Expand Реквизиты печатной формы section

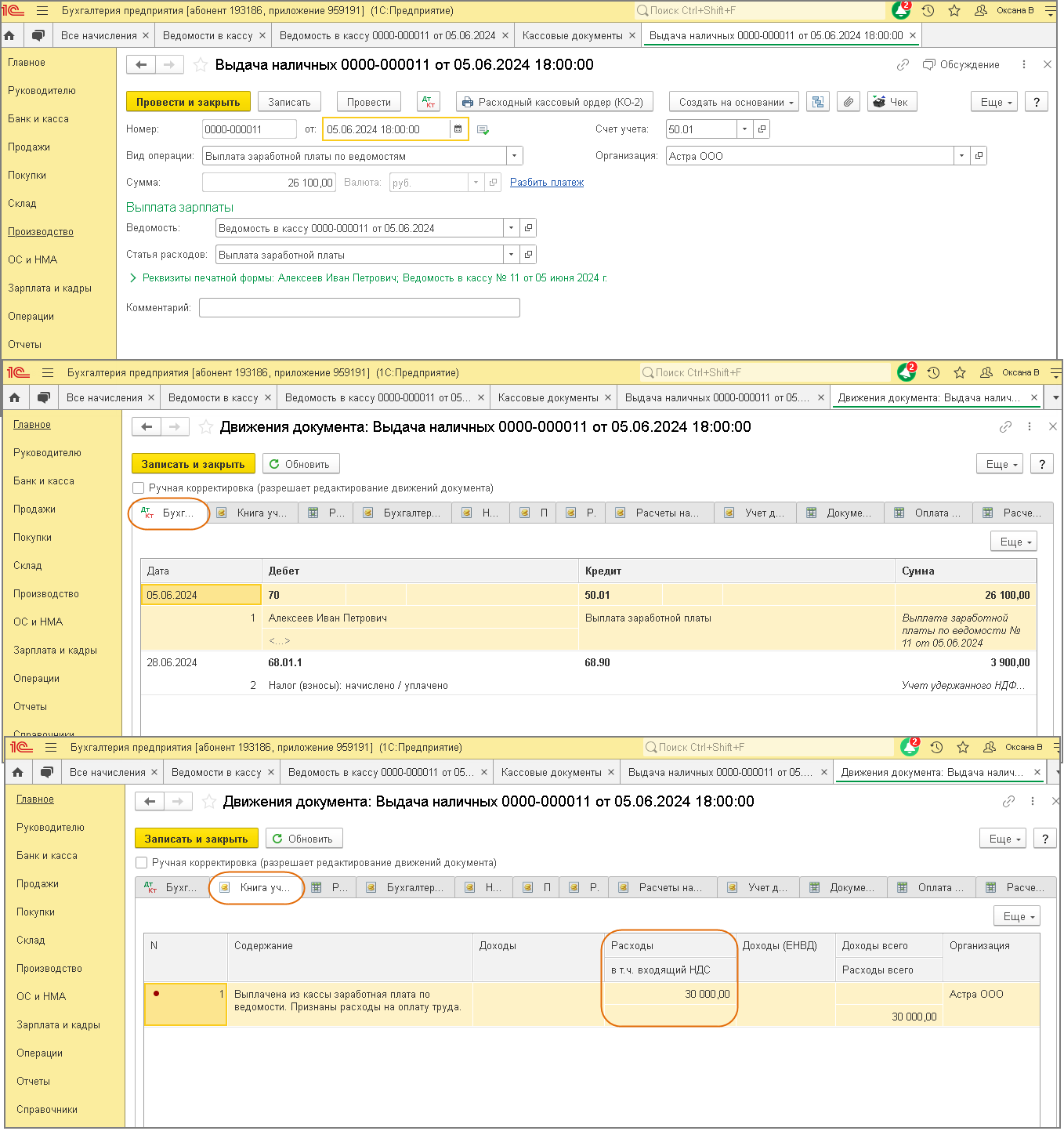tap(133, 278)
